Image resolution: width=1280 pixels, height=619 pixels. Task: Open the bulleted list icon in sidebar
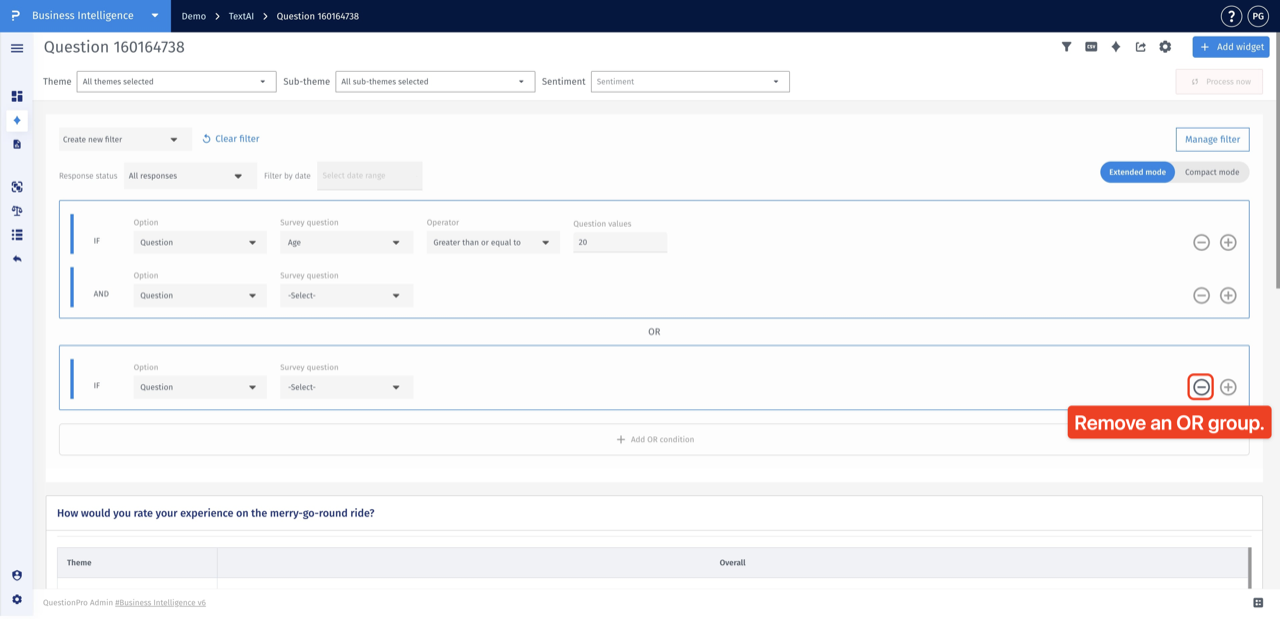coord(17,235)
